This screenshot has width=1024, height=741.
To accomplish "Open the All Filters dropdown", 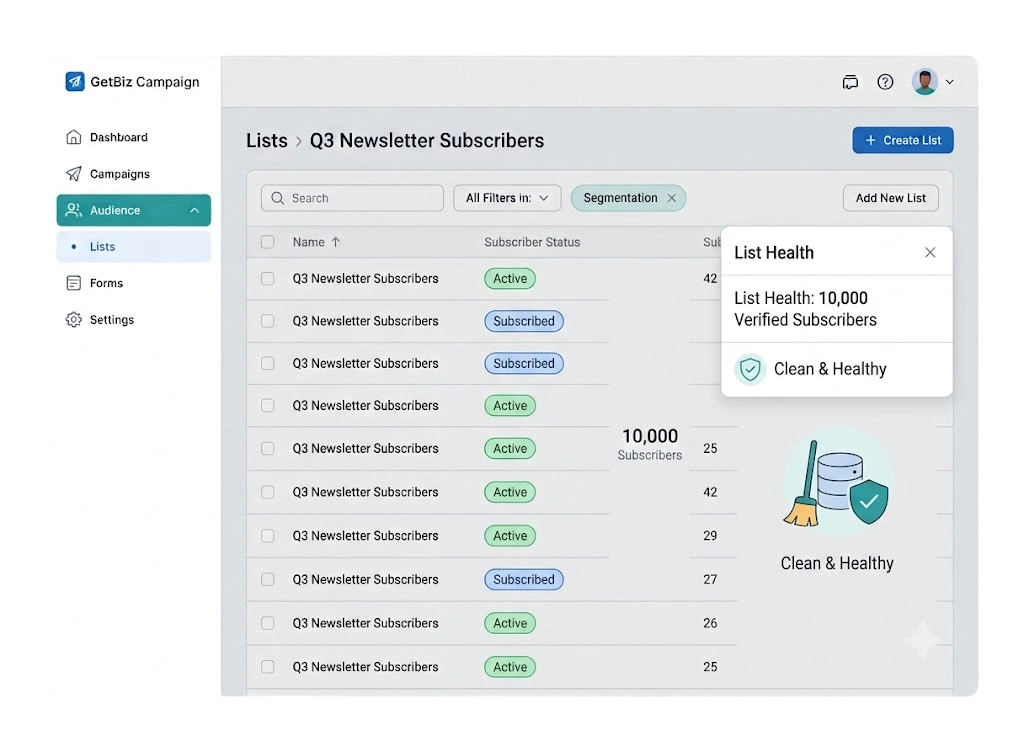I will click(507, 198).
